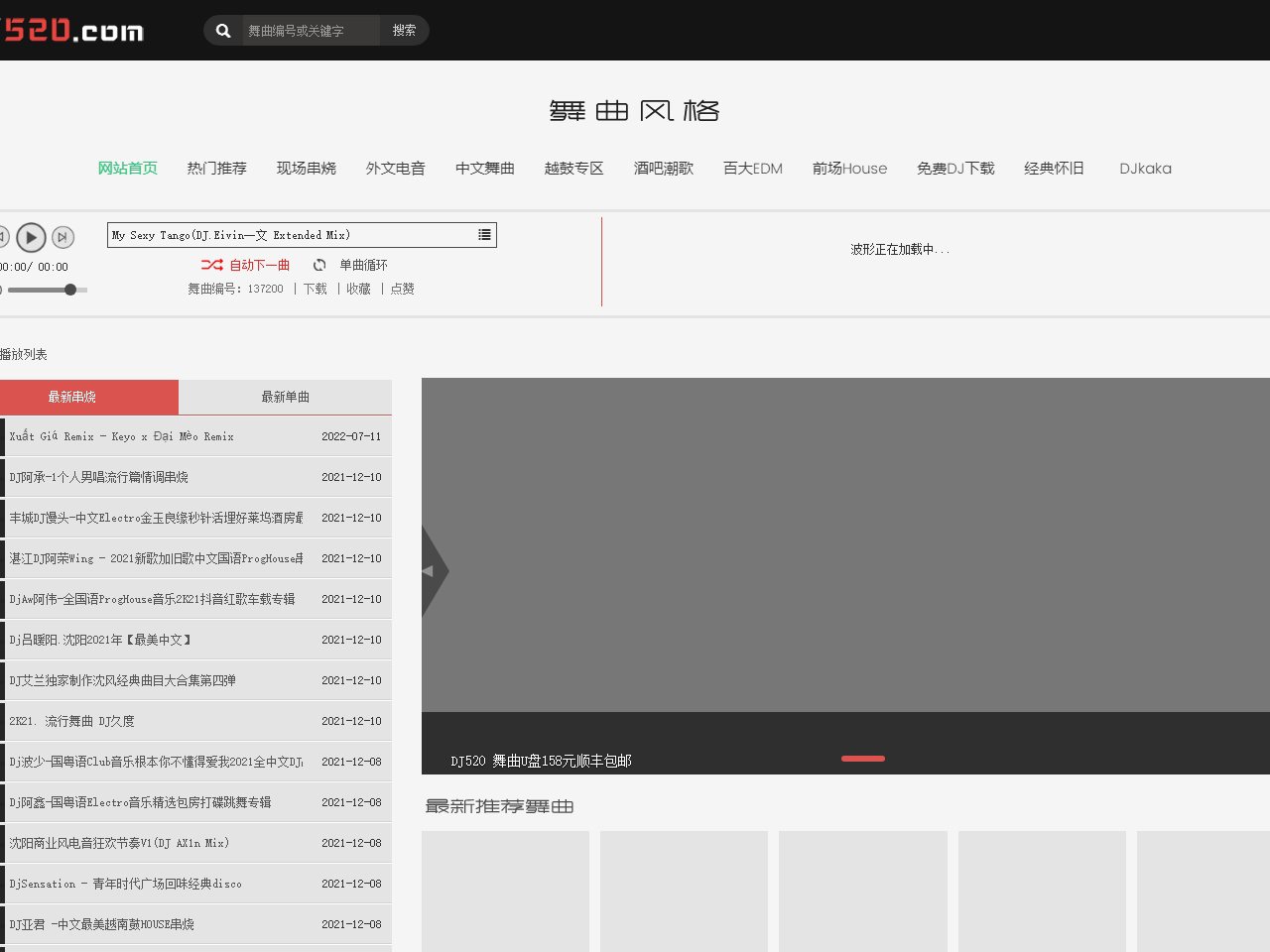Open the playlist icon in the track title box
1270x952 pixels.
[x=484, y=235]
